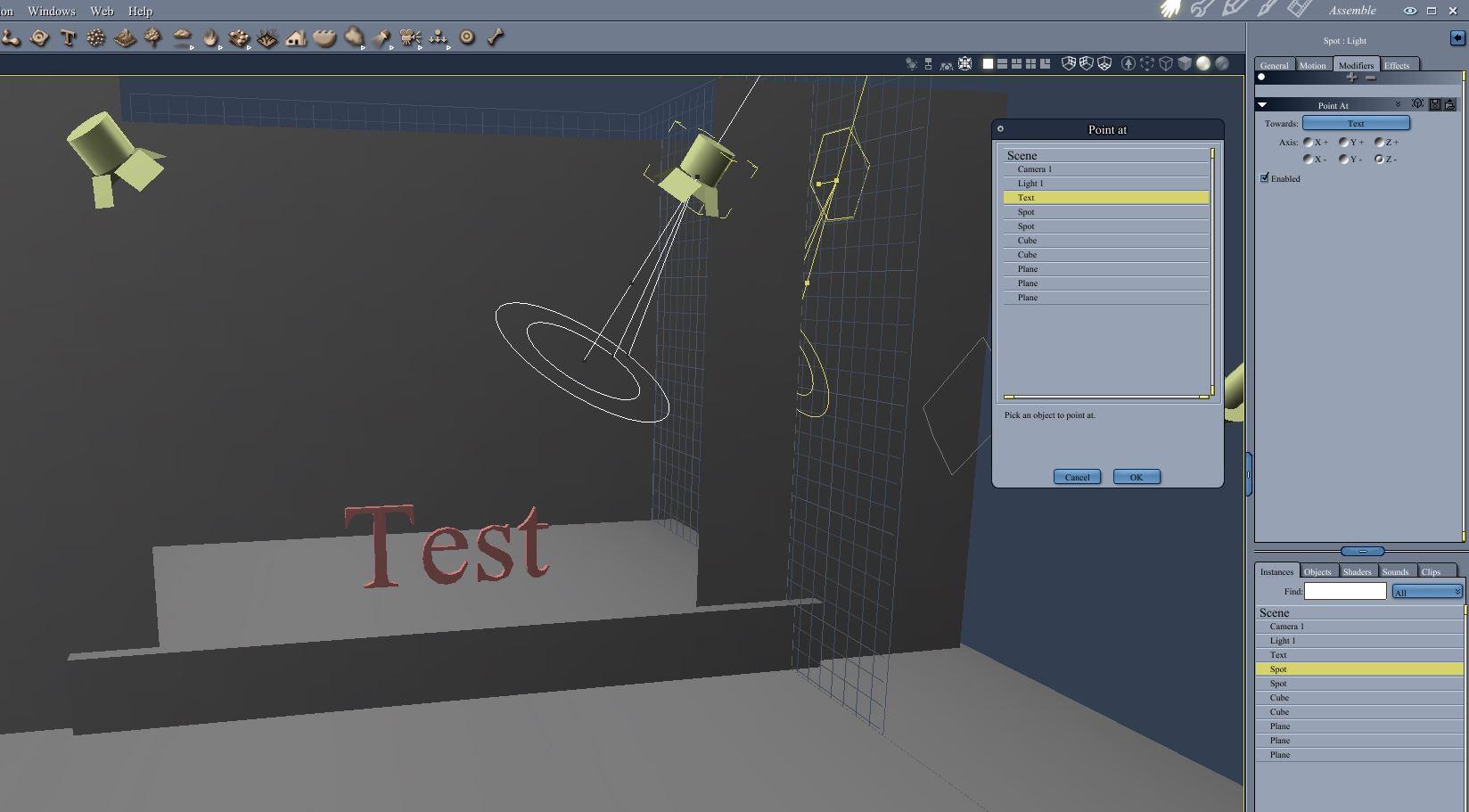The image size is (1469, 812).
Task: Cancel the Point at dialog
Action: 1077,477
